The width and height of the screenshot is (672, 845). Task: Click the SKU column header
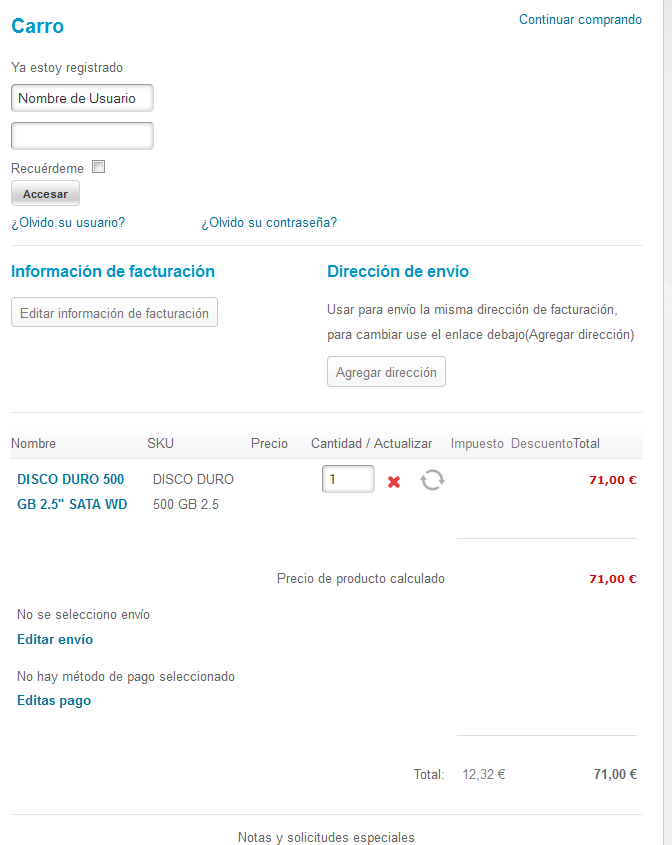click(161, 444)
